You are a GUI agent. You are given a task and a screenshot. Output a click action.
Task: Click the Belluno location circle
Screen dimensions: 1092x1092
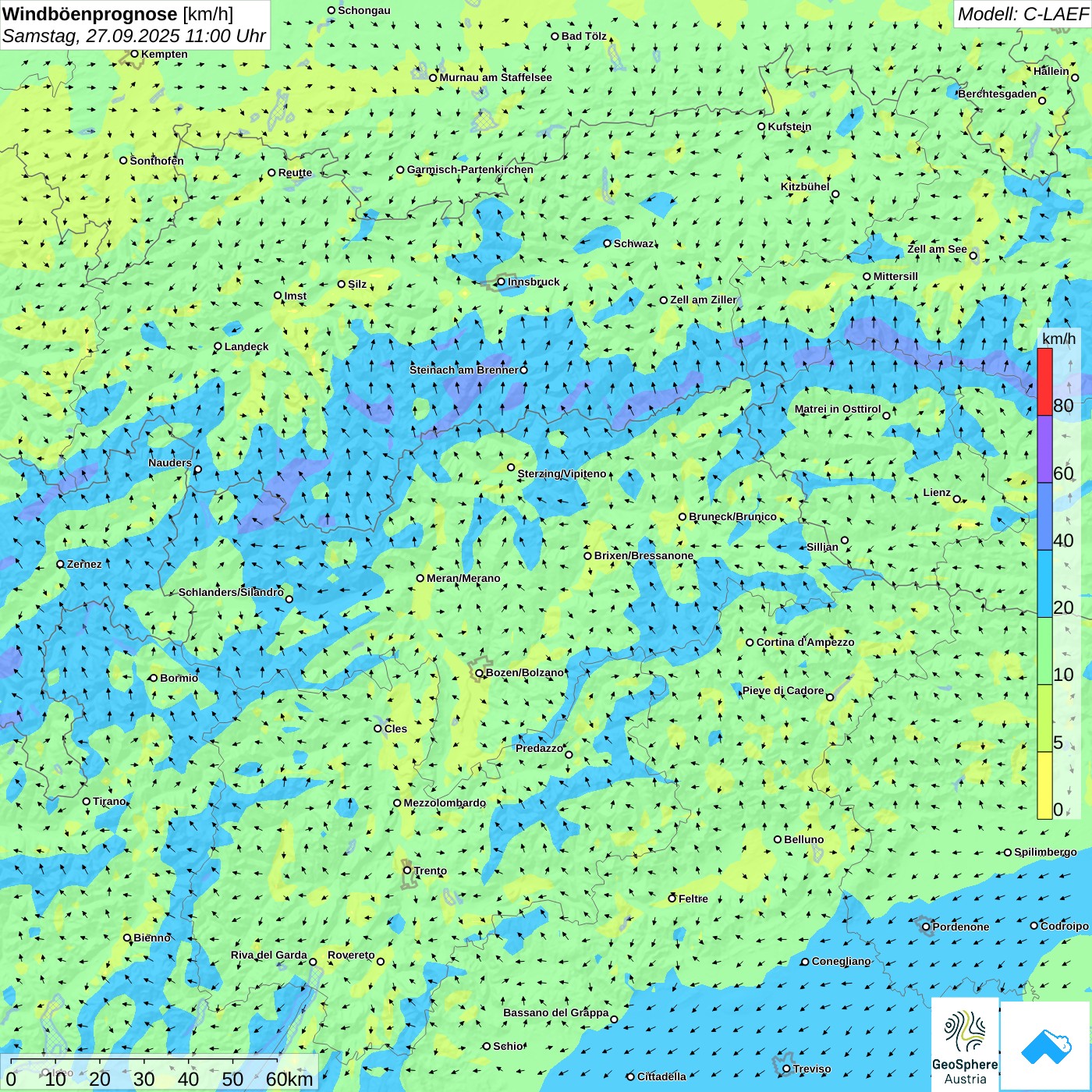click(778, 839)
